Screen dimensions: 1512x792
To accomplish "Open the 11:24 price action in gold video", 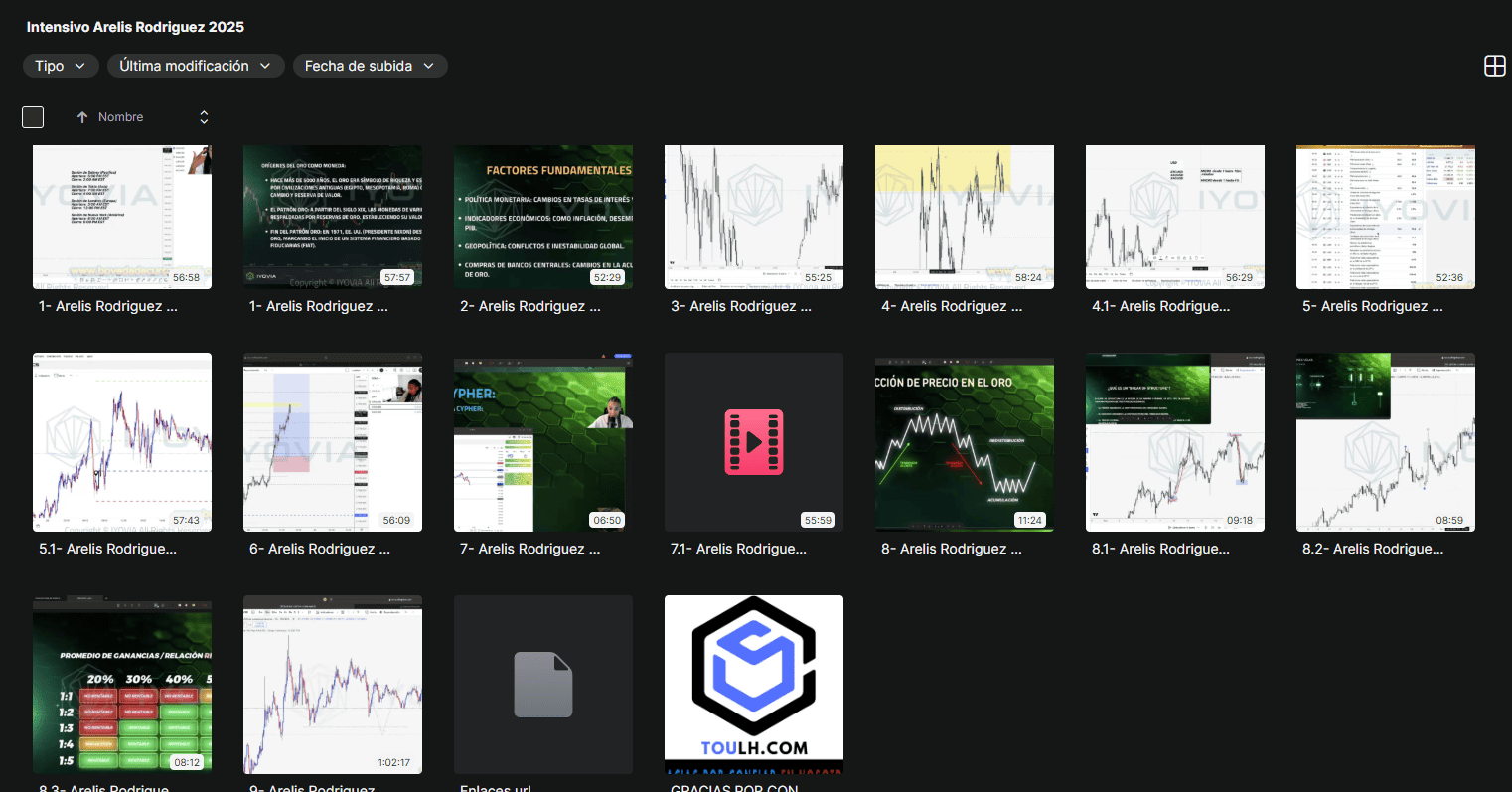I will click(x=964, y=441).
